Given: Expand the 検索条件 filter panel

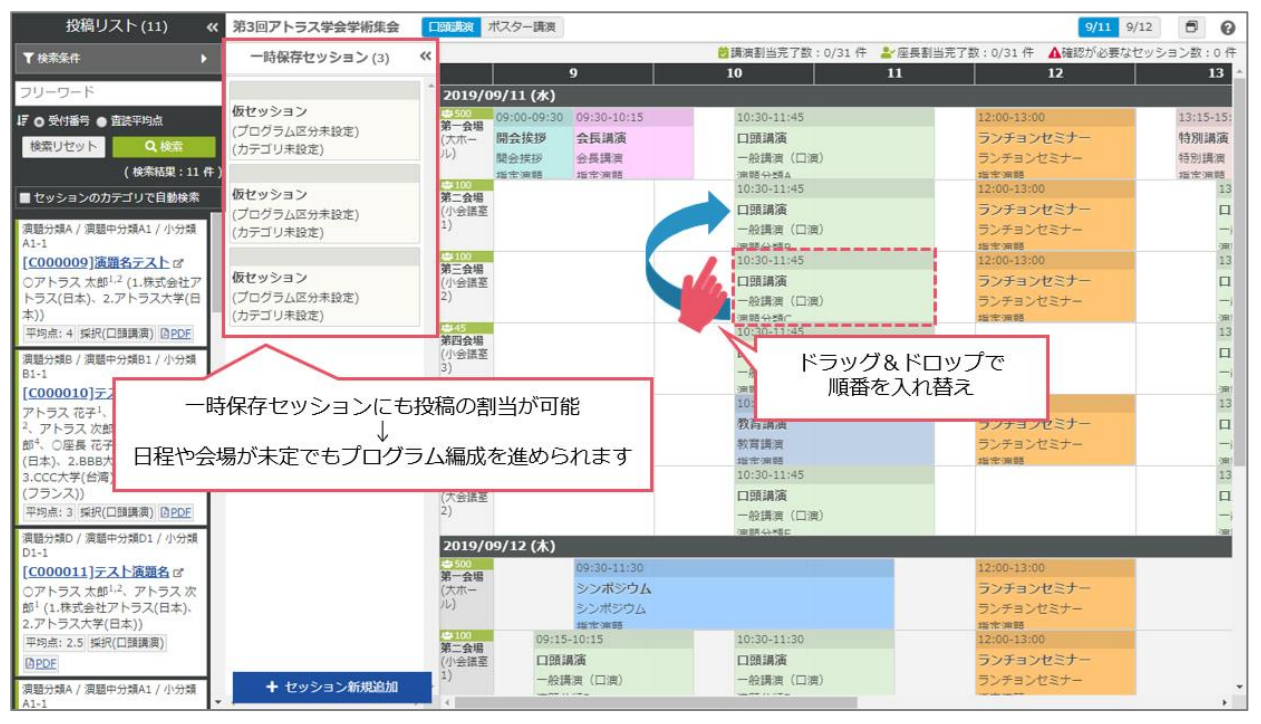Looking at the screenshot, I should (114, 59).
